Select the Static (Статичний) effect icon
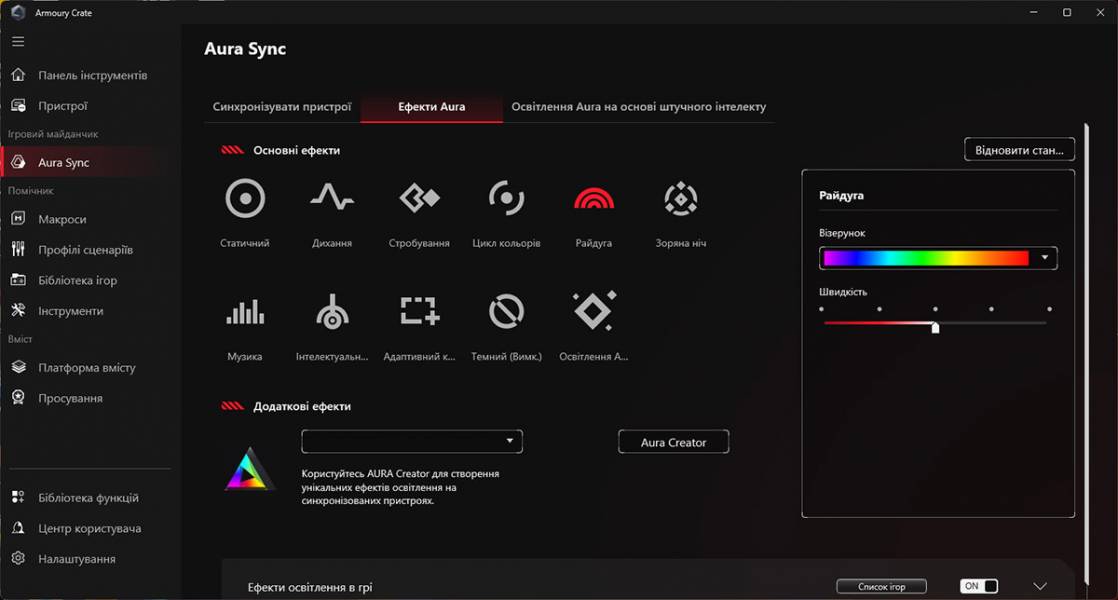The width and height of the screenshot is (1118, 600). (x=245, y=198)
